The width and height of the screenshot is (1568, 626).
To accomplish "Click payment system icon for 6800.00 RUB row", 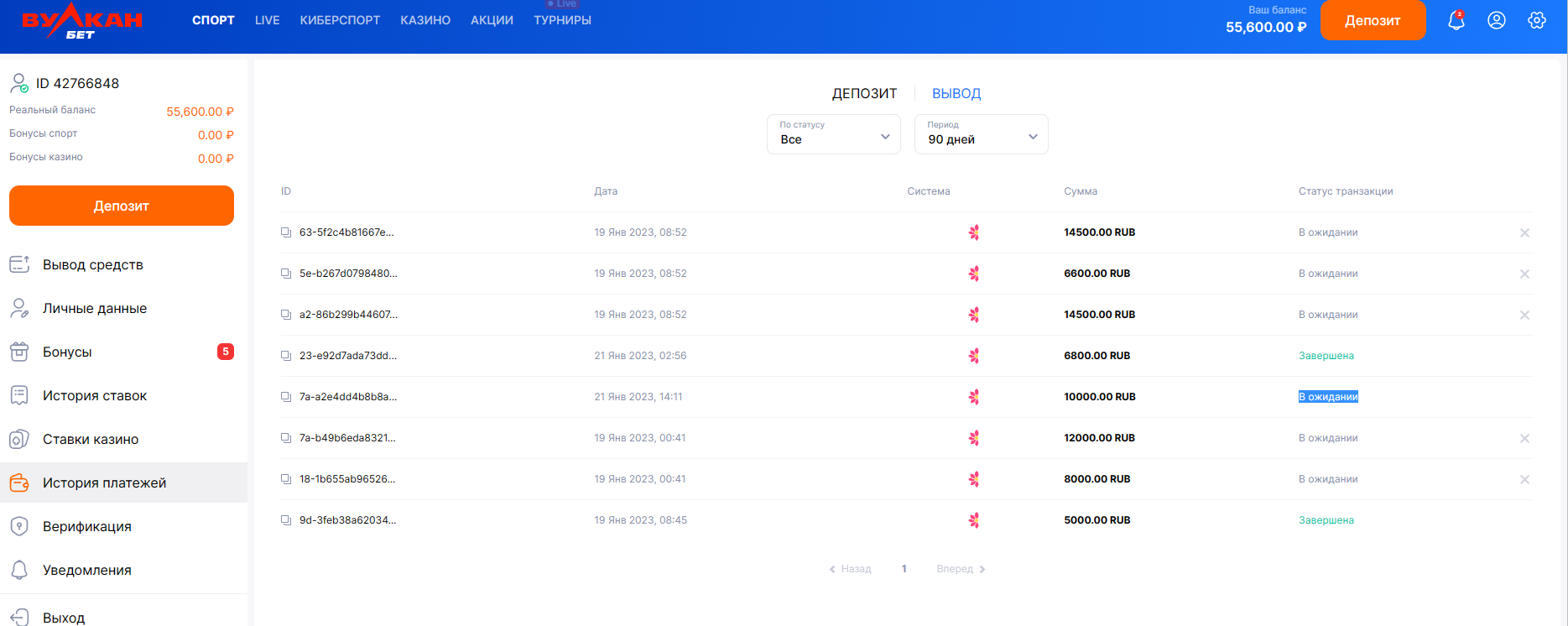I will point(974,356).
